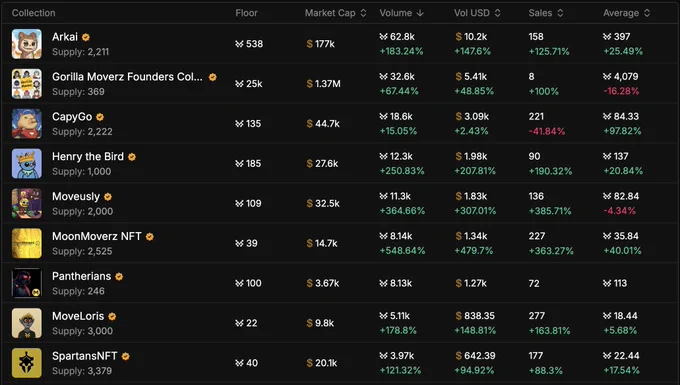Click the Floor column header
This screenshot has height=385, width=680.
coord(246,13)
